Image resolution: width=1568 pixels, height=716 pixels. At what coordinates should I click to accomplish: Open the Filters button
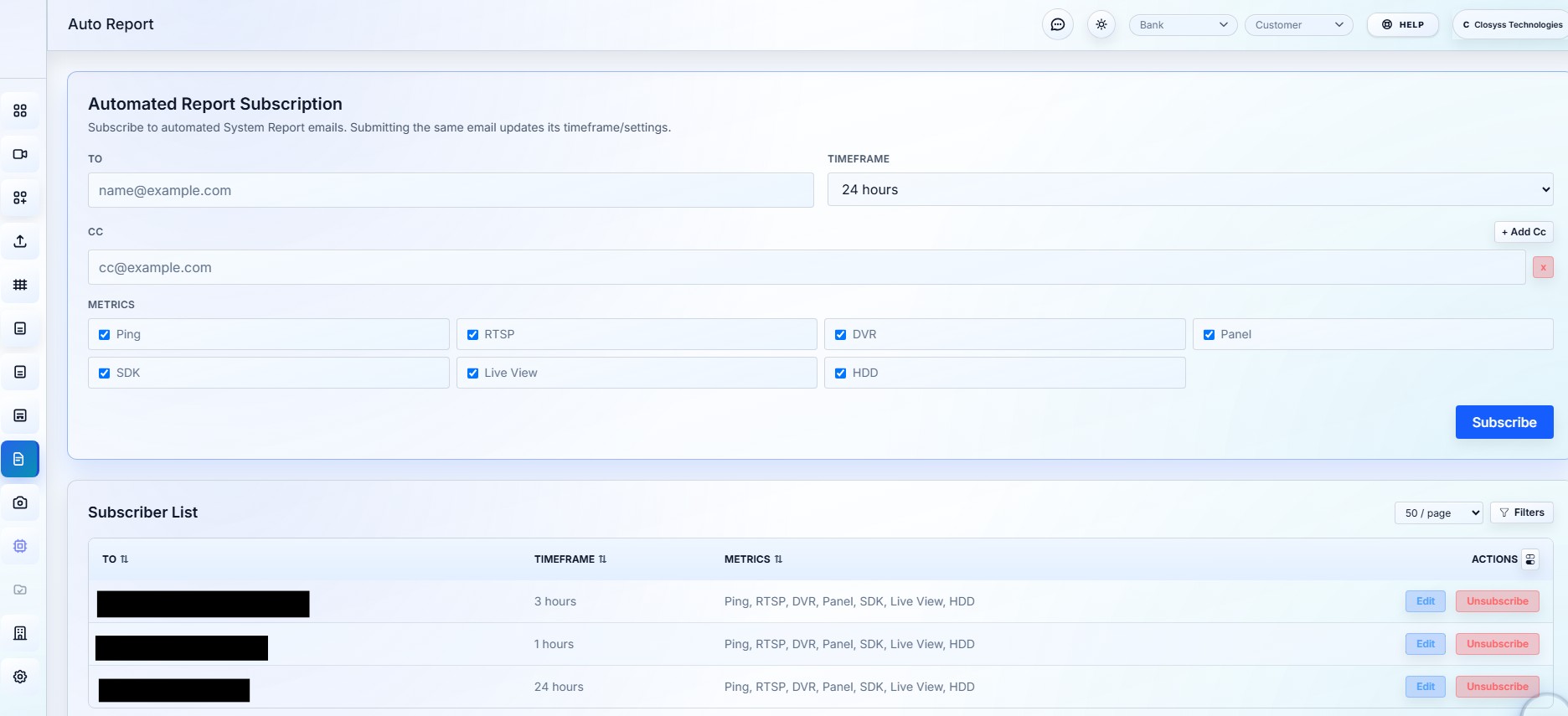pyautogui.click(x=1521, y=513)
